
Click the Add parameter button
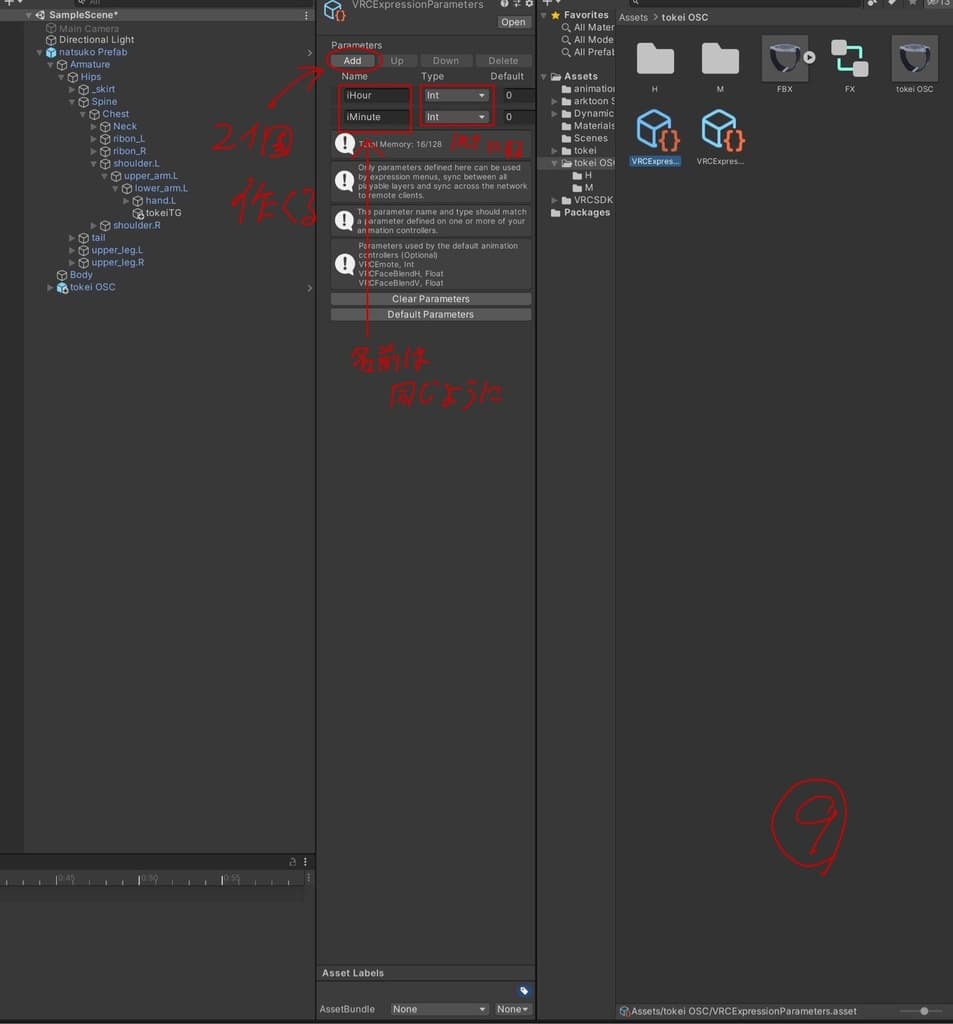pos(352,61)
